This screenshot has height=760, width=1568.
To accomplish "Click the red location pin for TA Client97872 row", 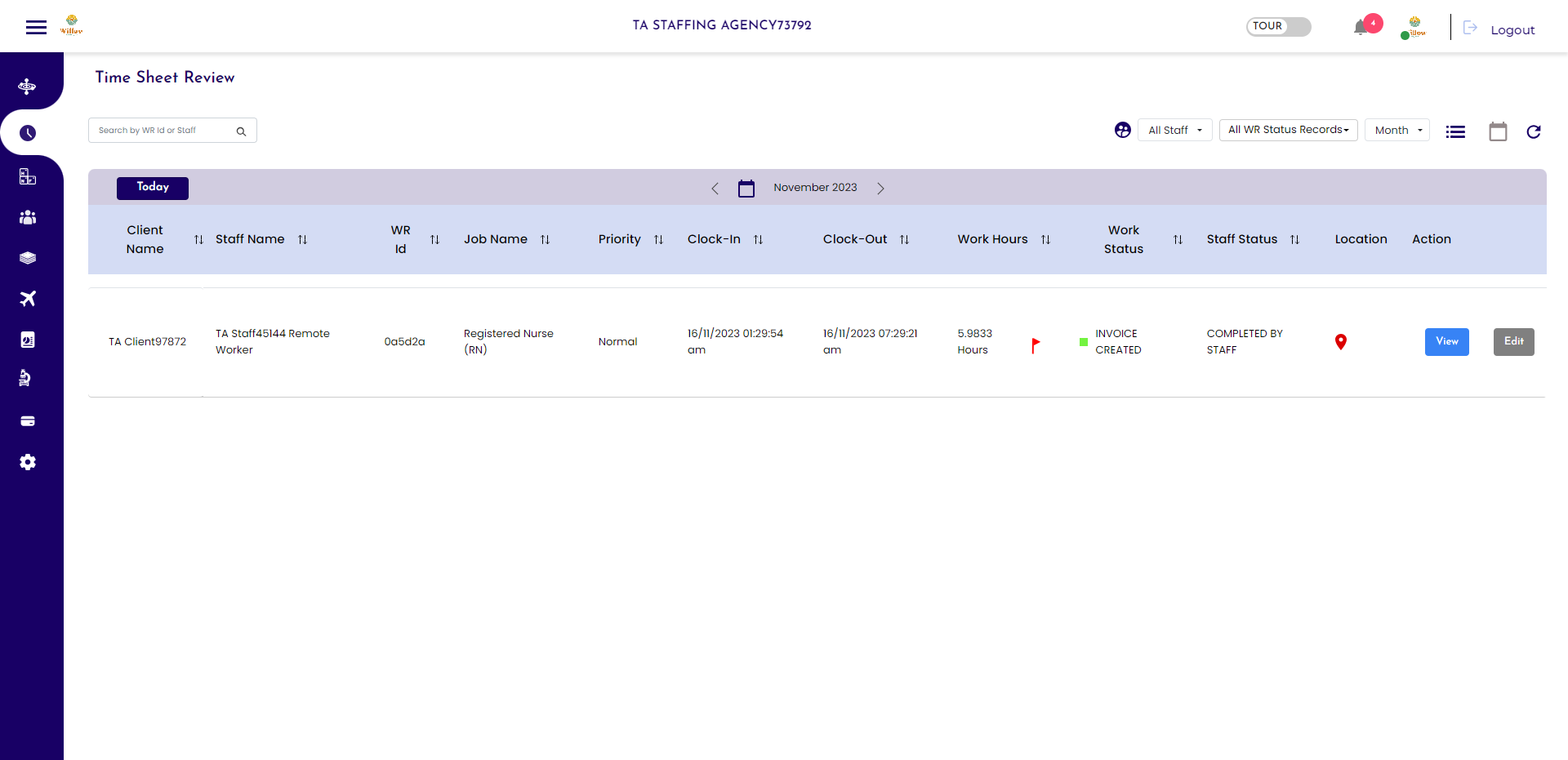I will 1340,341.
